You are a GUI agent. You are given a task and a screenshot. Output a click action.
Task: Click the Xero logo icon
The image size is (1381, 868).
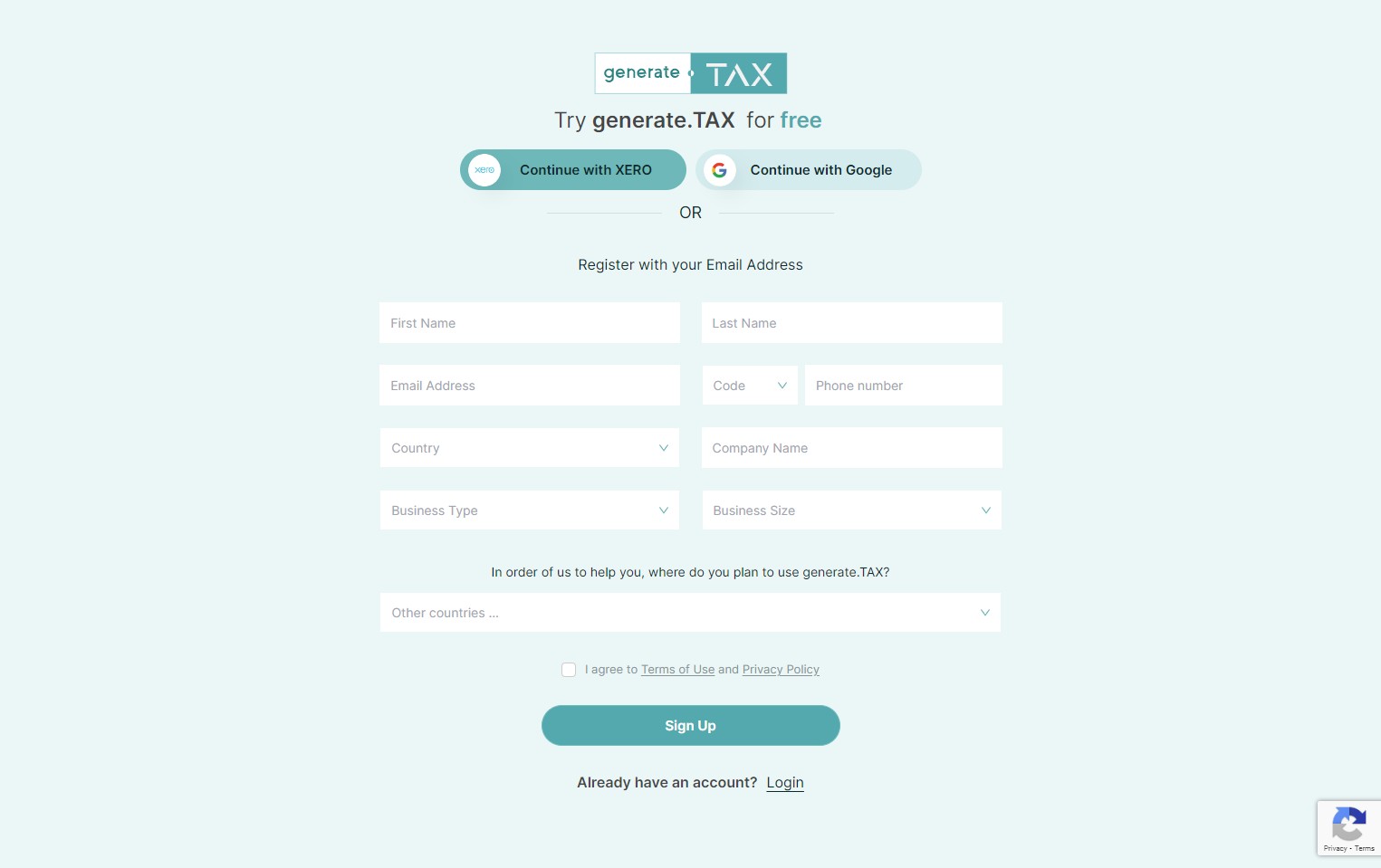[484, 170]
